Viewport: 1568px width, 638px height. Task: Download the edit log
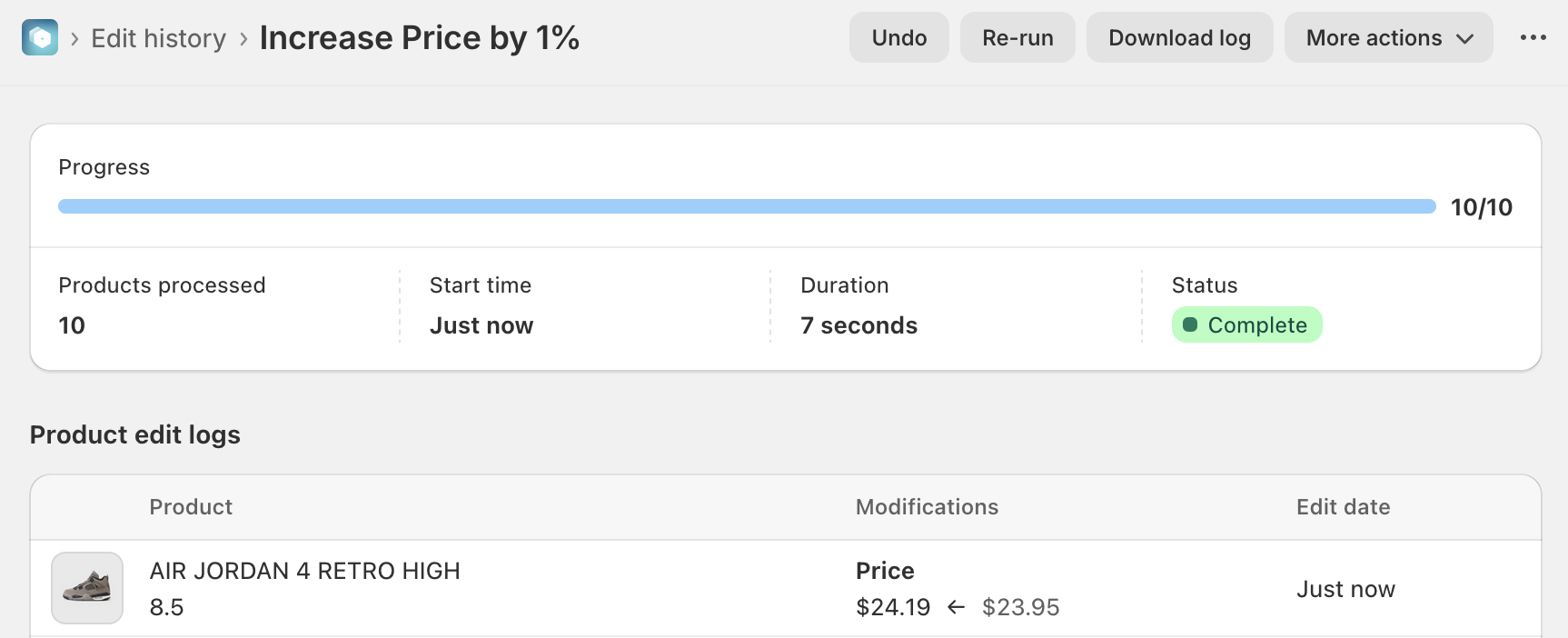(x=1179, y=37)
